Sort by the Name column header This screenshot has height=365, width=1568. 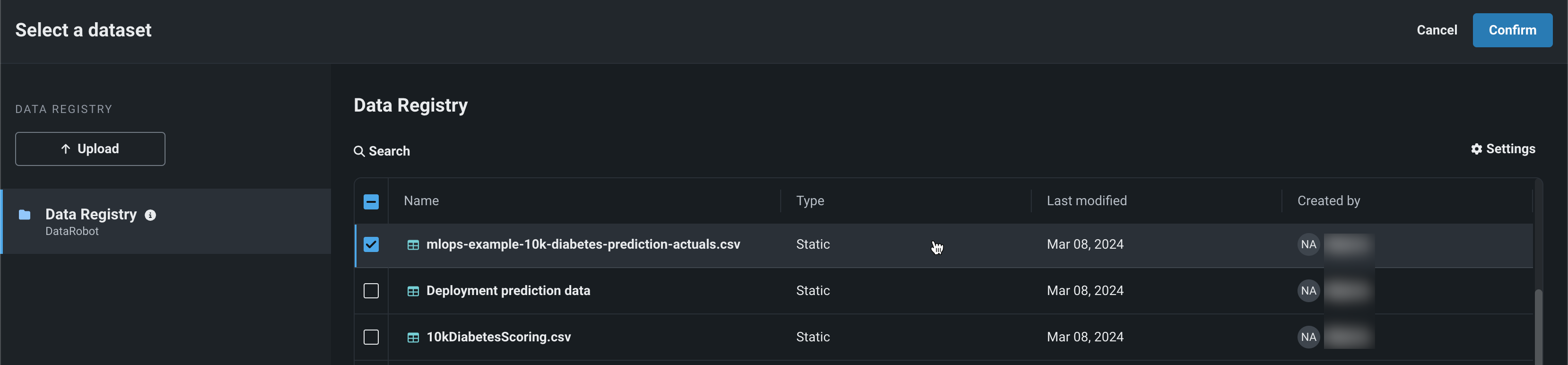point(421,201)
